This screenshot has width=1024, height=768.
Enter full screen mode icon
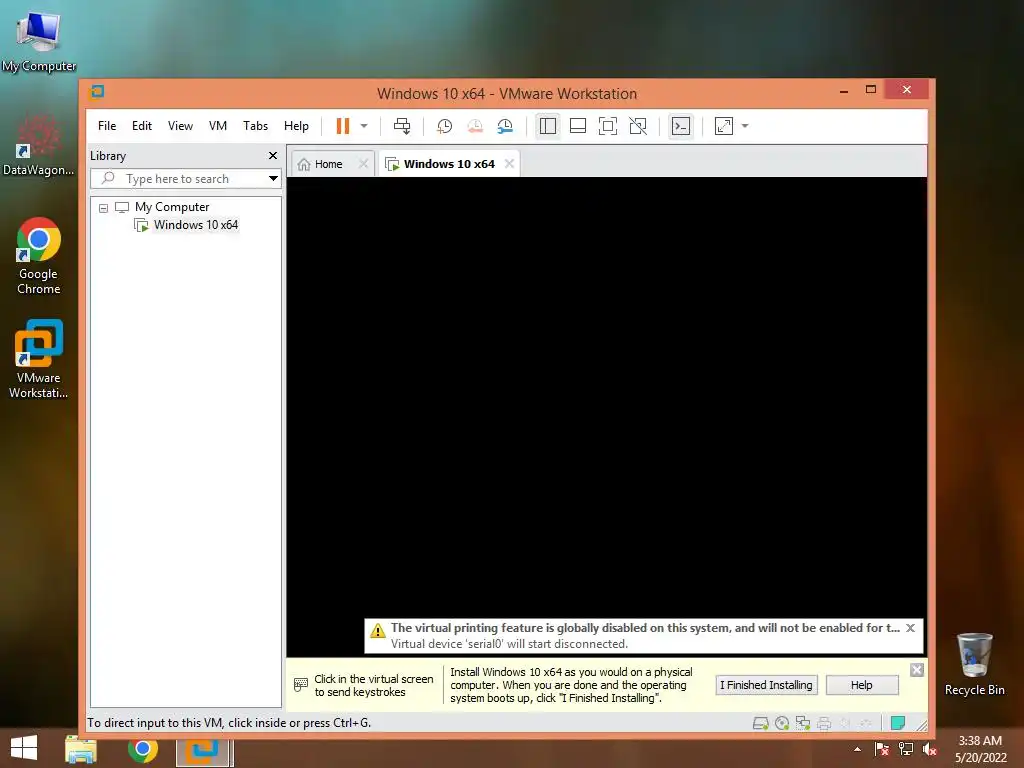click(x=608, y=126)
